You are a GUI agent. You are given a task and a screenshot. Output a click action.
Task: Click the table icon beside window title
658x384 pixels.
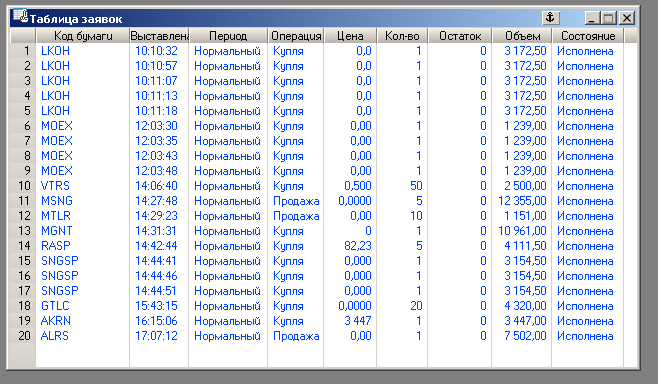click(20, 16)
